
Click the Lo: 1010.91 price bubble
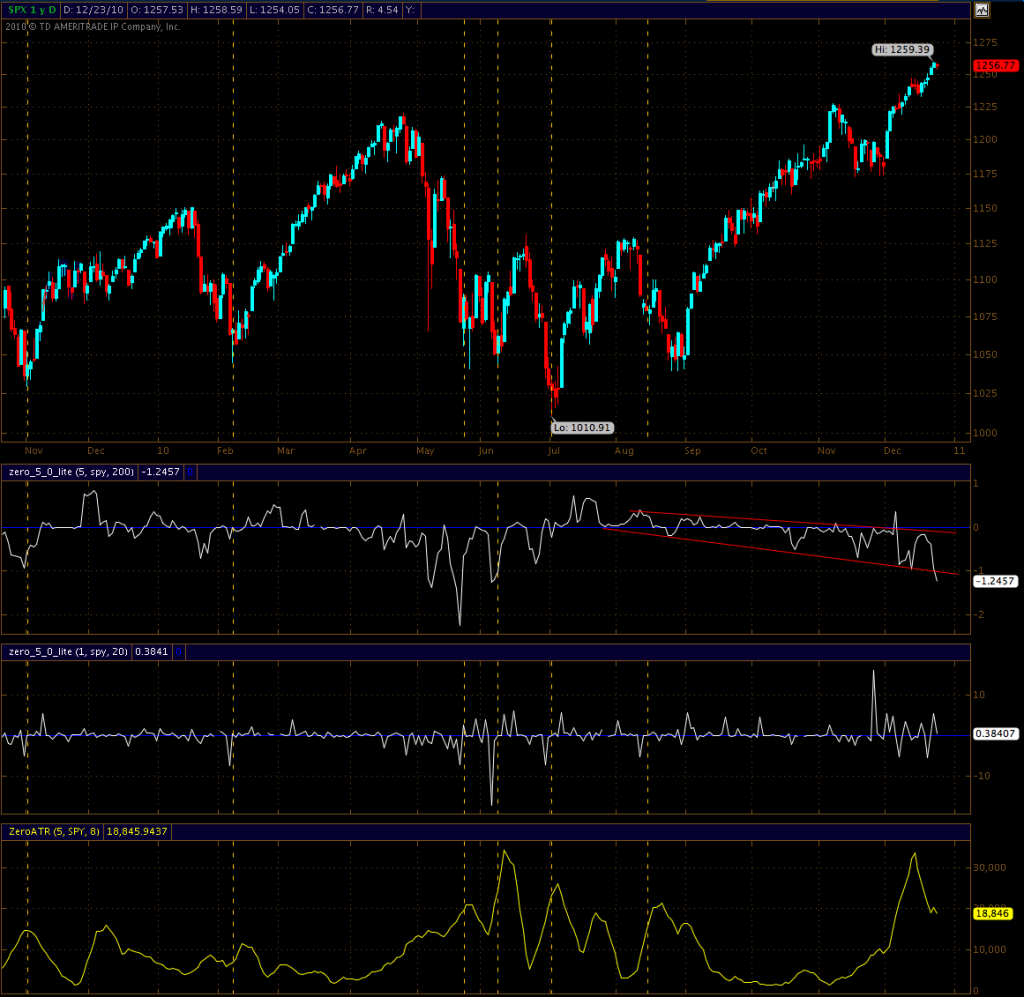click(x=582, y=427)
